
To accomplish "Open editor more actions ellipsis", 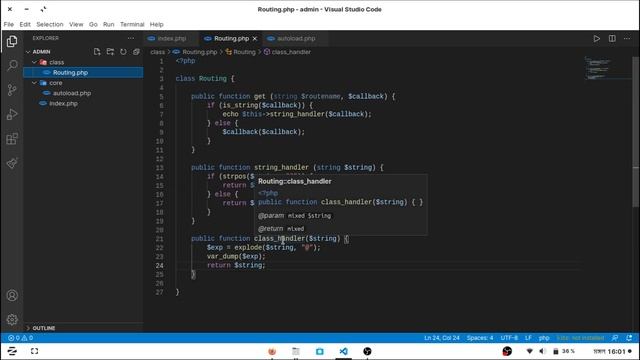I will click(627, 38).
